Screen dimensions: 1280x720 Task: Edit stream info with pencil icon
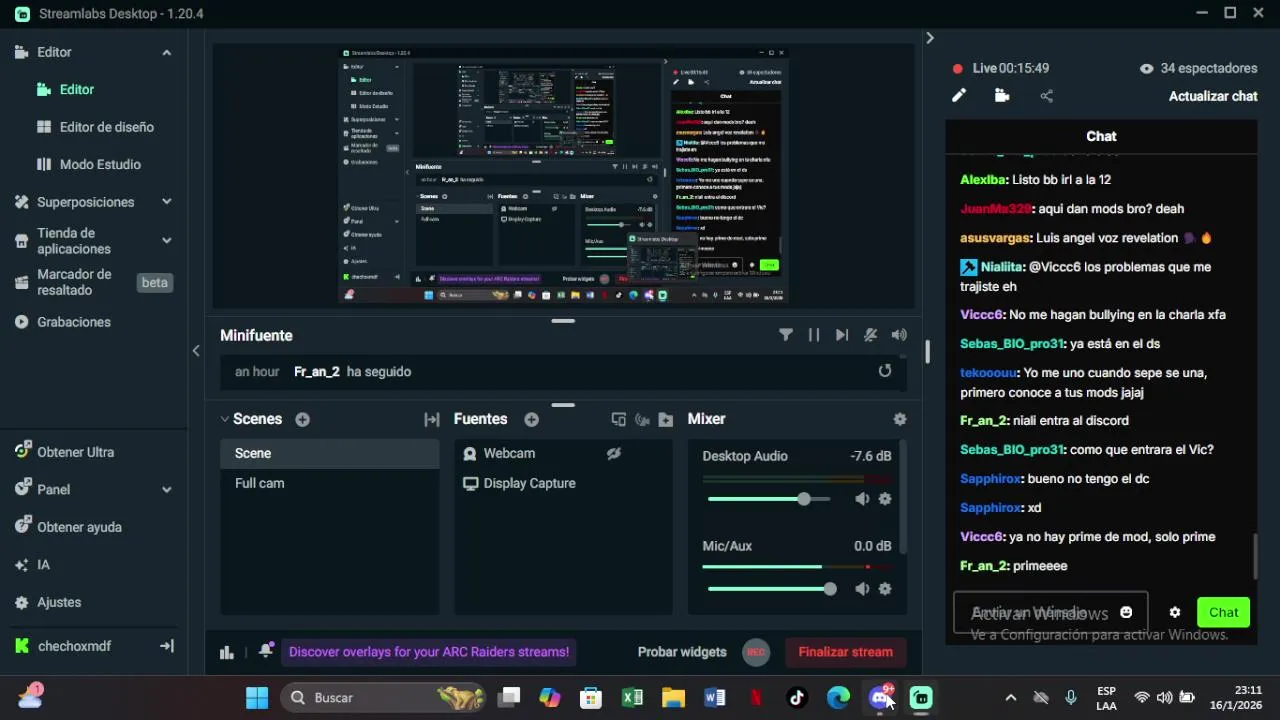959,96
